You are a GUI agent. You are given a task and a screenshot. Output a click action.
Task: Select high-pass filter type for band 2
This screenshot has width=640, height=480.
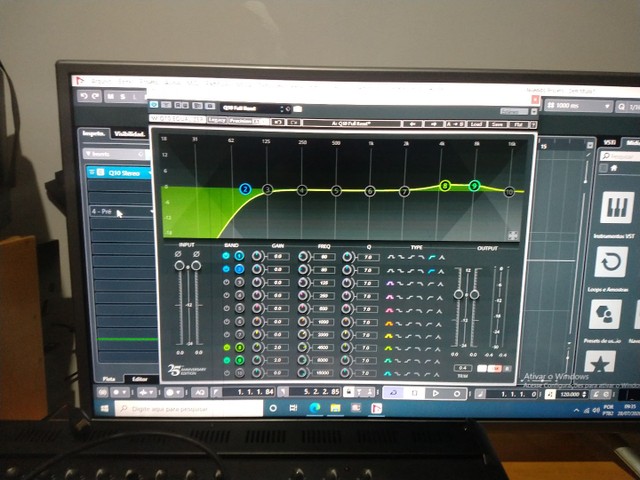click(432, 270)
